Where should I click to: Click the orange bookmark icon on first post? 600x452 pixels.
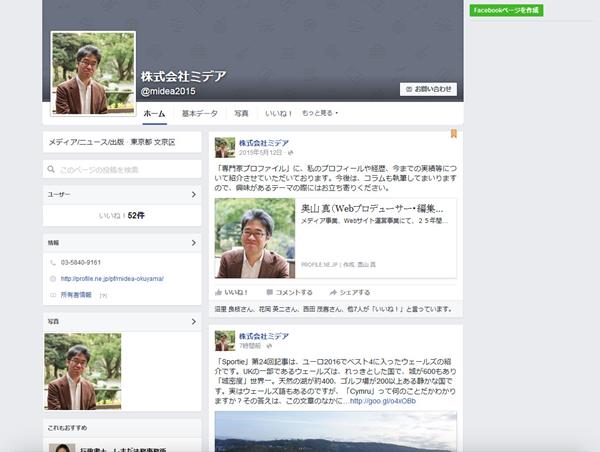pyautogui.click(x=453, y=134)
